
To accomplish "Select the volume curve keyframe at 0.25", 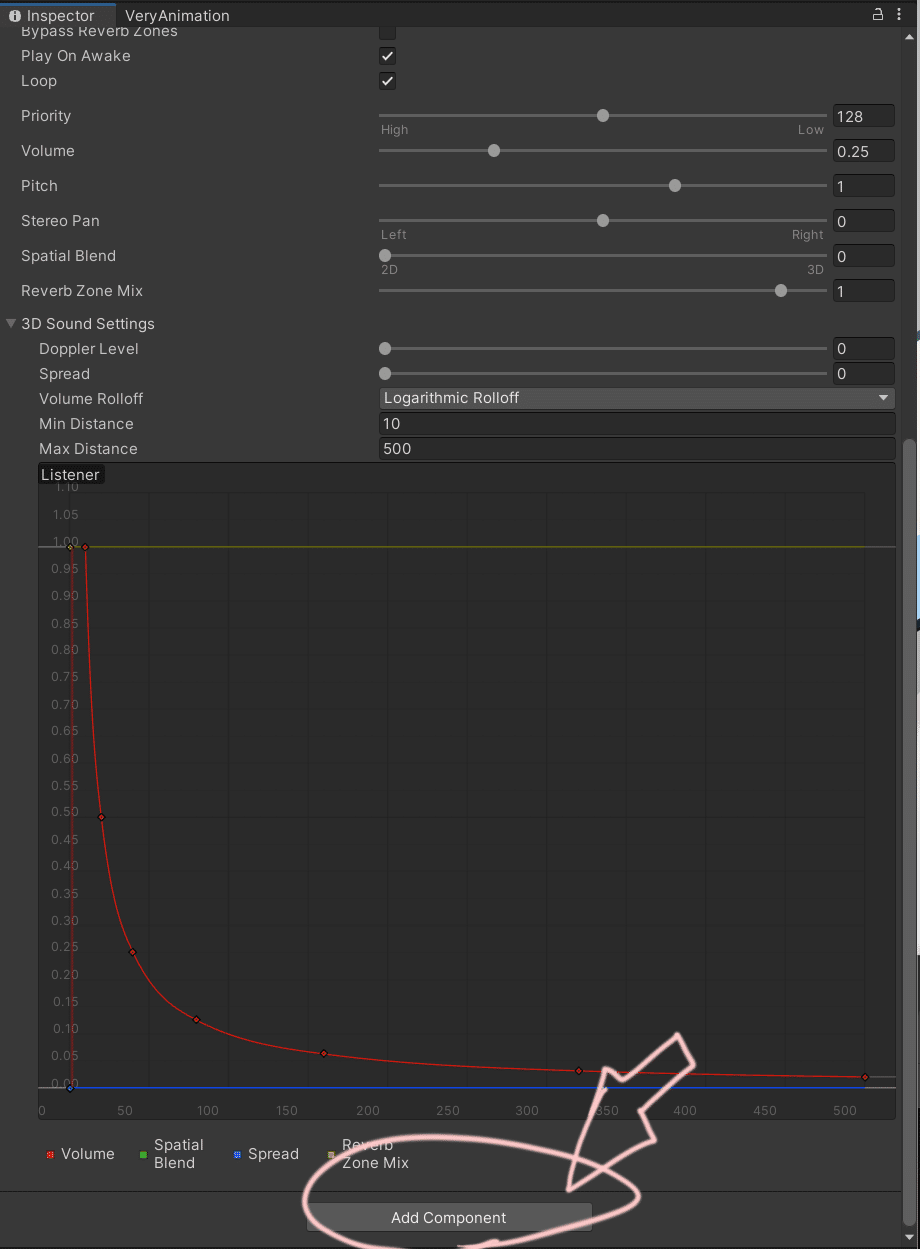I will (132, 952).
